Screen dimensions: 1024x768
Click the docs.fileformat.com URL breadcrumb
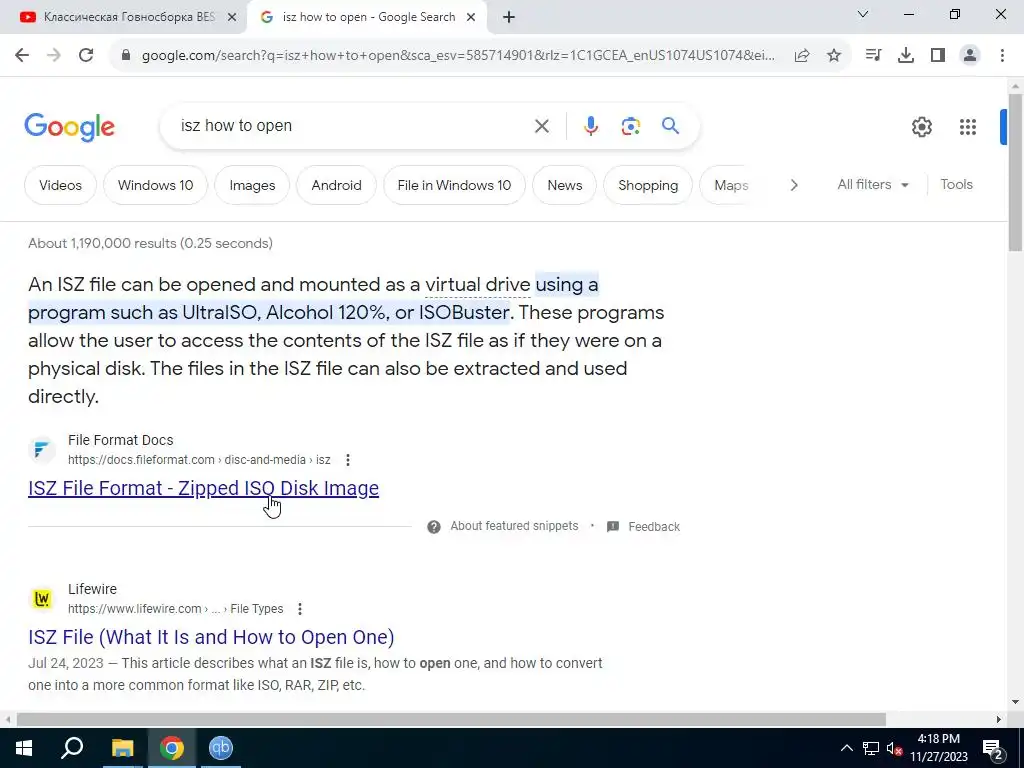pyautogui.click(x=199, y=460)
